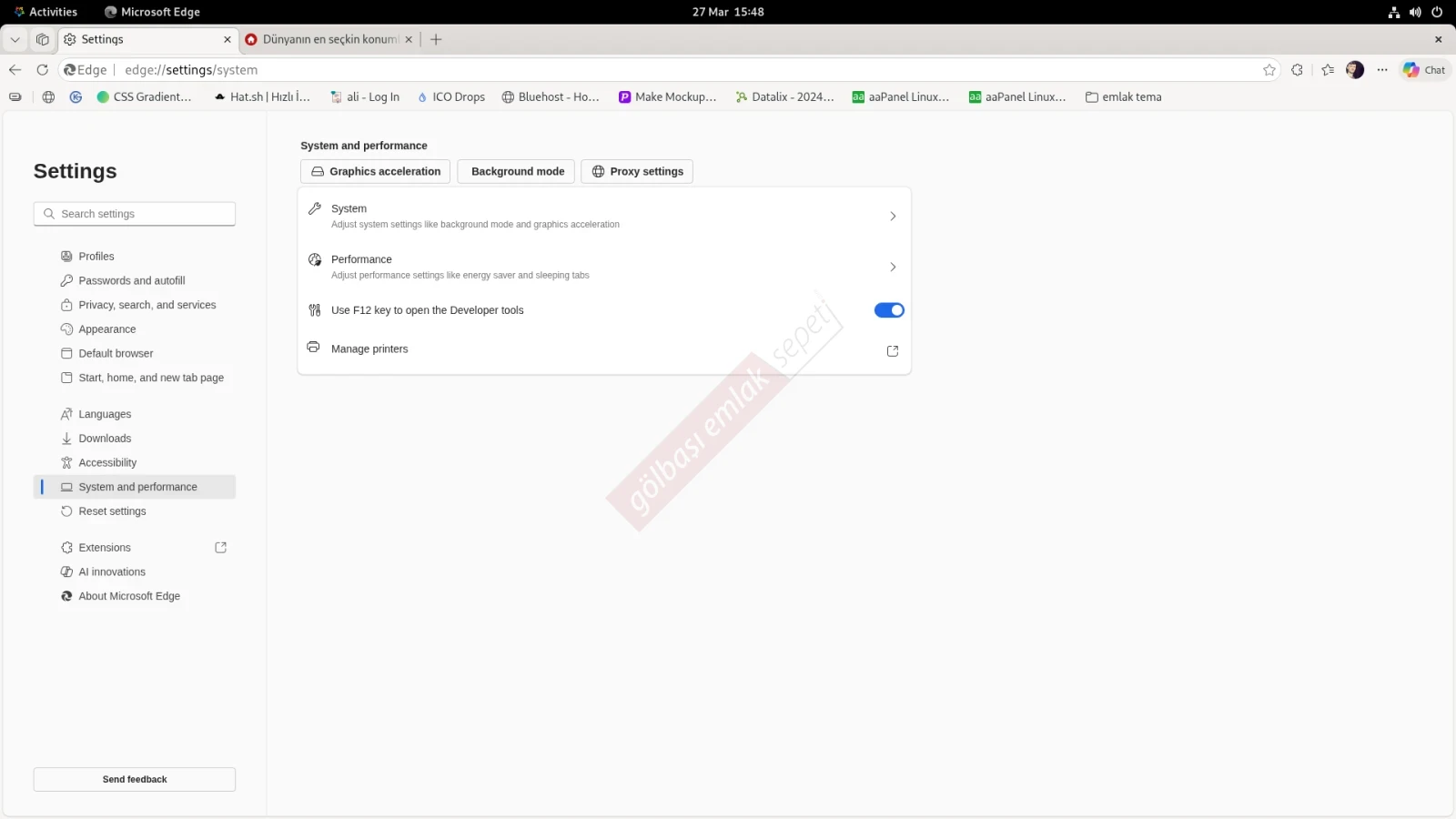1456x819 pixels.
Task: Bookmark page with the star icon
Action: [x=1269, y=70]
